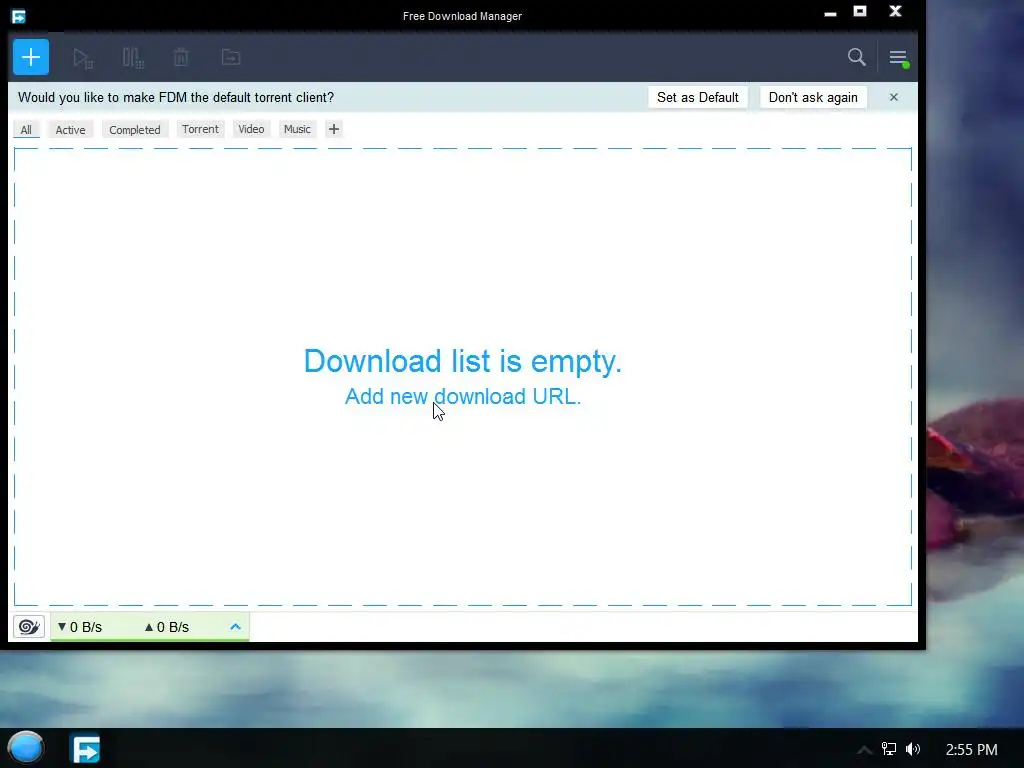1024x768 pixels.
Task: Show hidden tray icons arrow
Action: click(x=864, y=750)
